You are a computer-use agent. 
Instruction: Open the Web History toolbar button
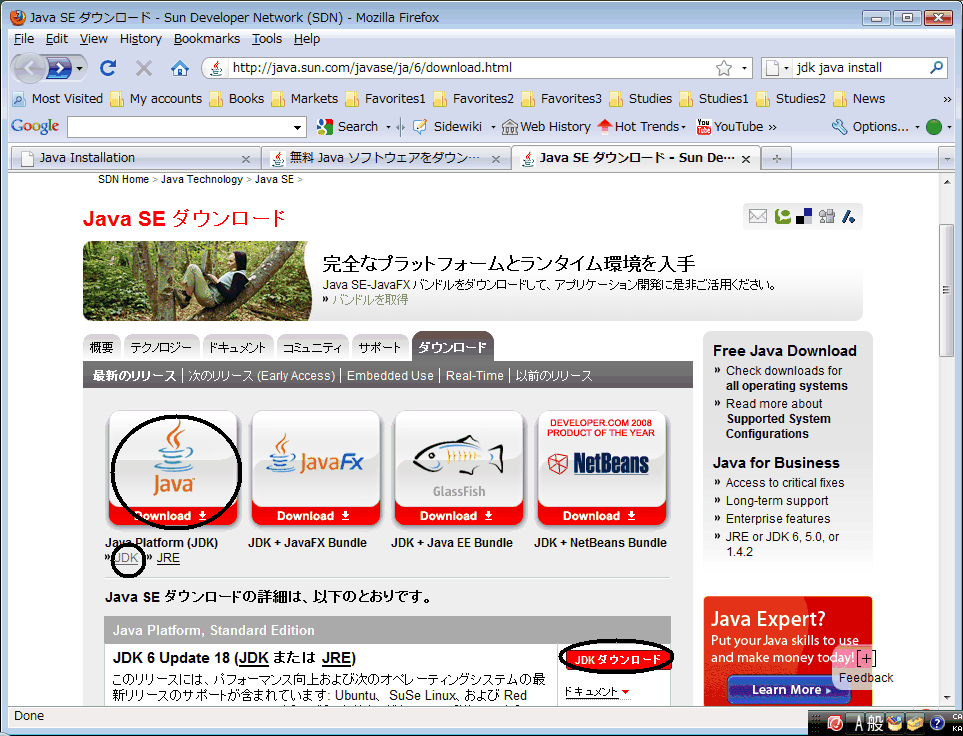click(x=547, y=127)
